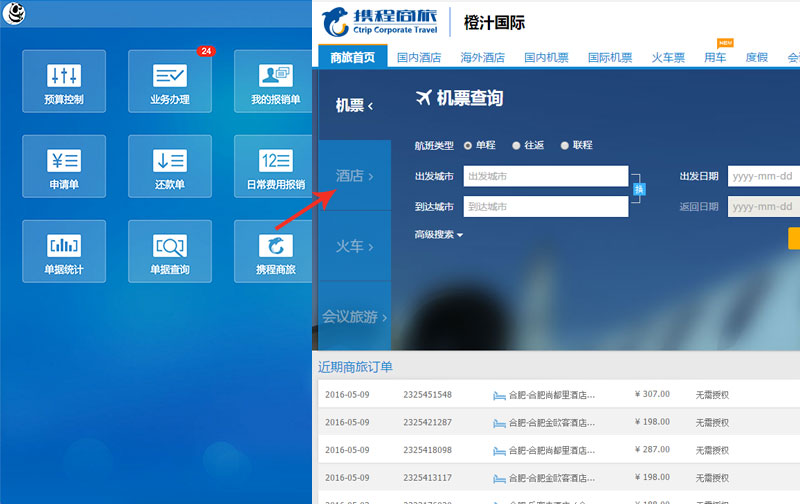Click the panda logo at top-left corner

(14, 13)
